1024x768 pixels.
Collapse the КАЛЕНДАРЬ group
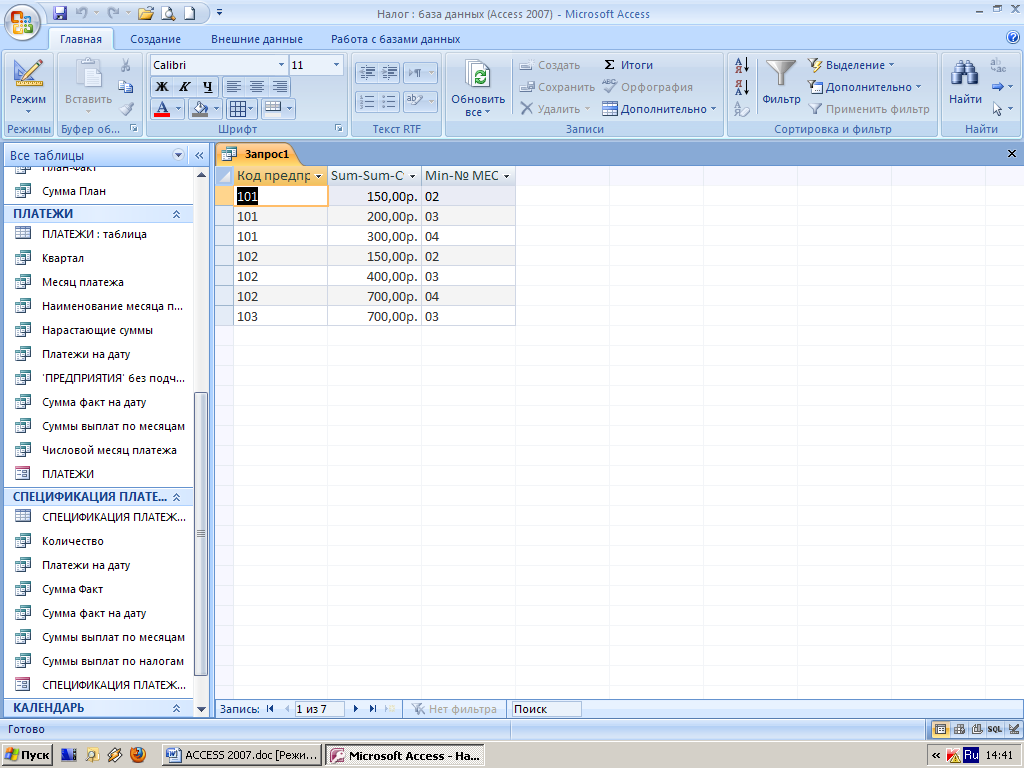coord(176,708)
